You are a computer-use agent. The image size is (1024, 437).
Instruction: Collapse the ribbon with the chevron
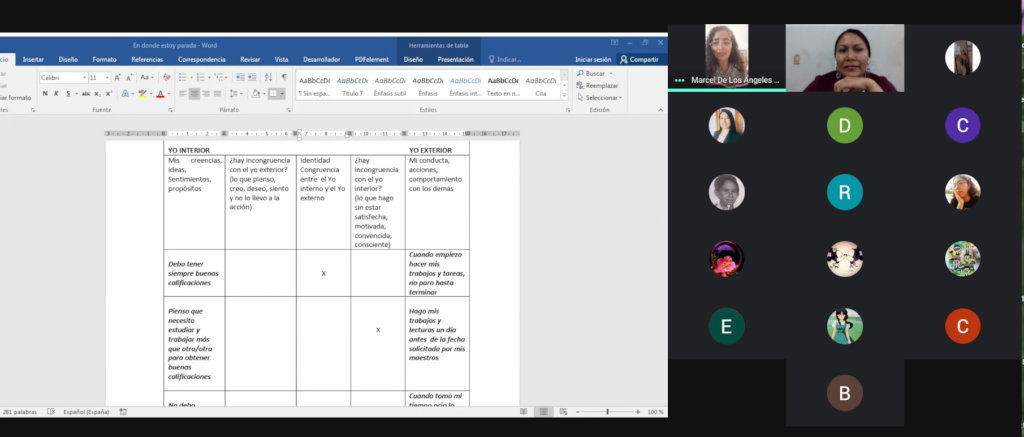tap(660, 110)
